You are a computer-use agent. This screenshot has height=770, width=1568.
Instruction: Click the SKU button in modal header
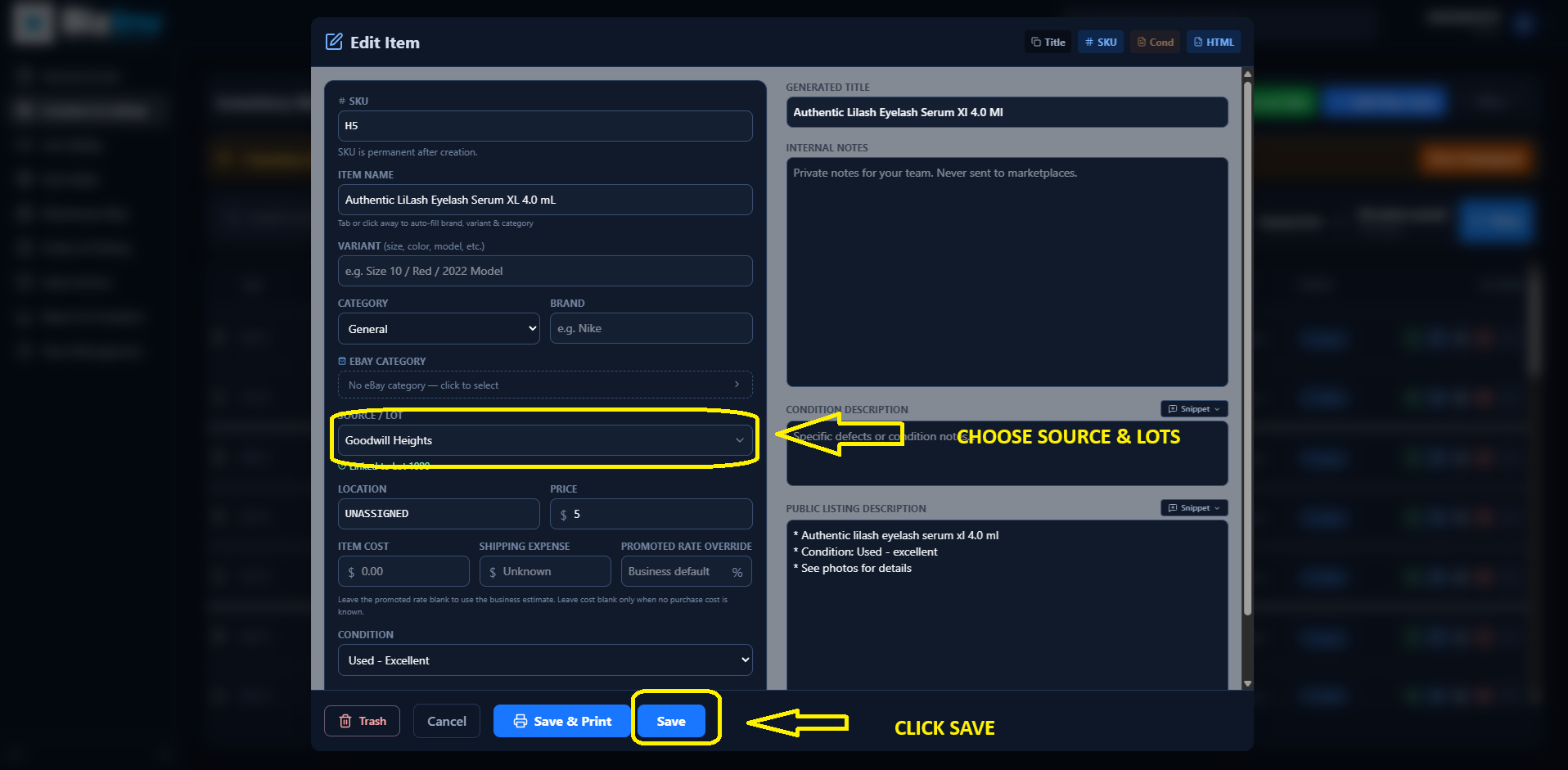(1101, 43)
